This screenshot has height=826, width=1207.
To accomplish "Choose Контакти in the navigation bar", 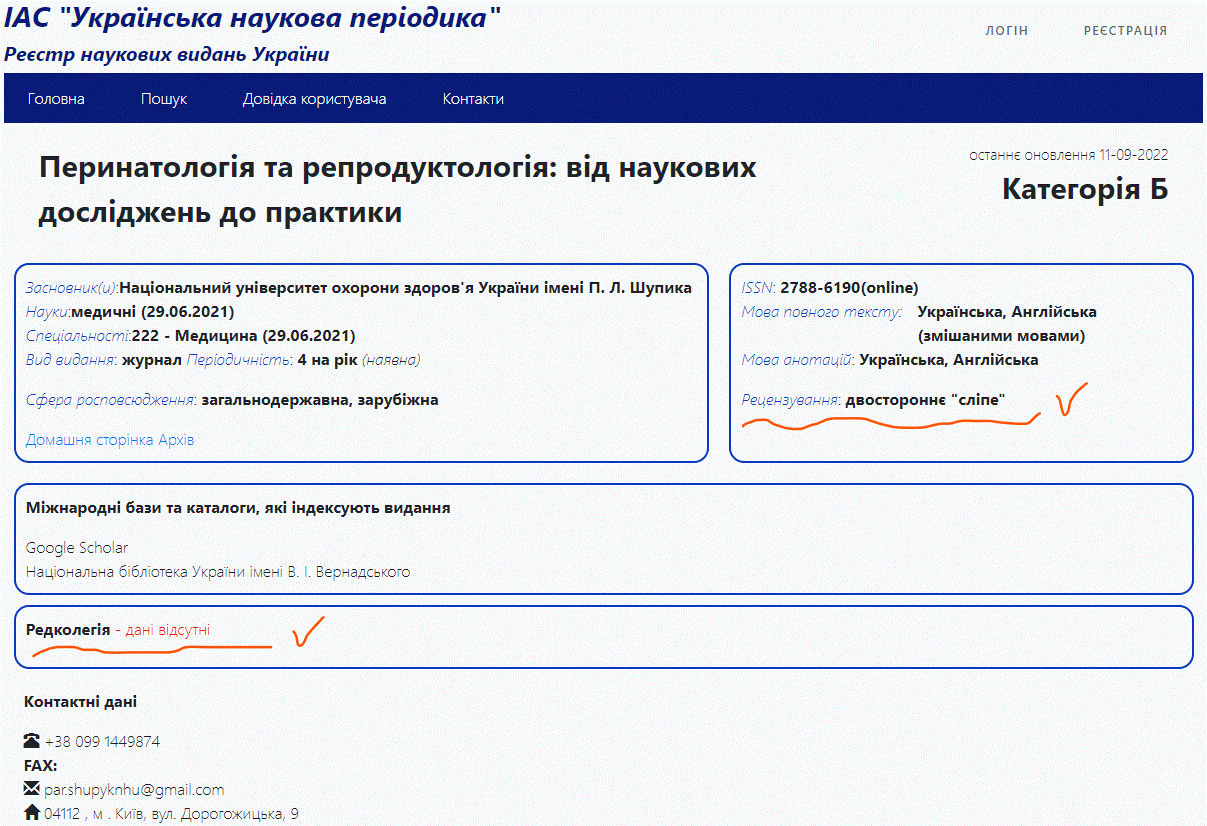I will click(473, 99).
